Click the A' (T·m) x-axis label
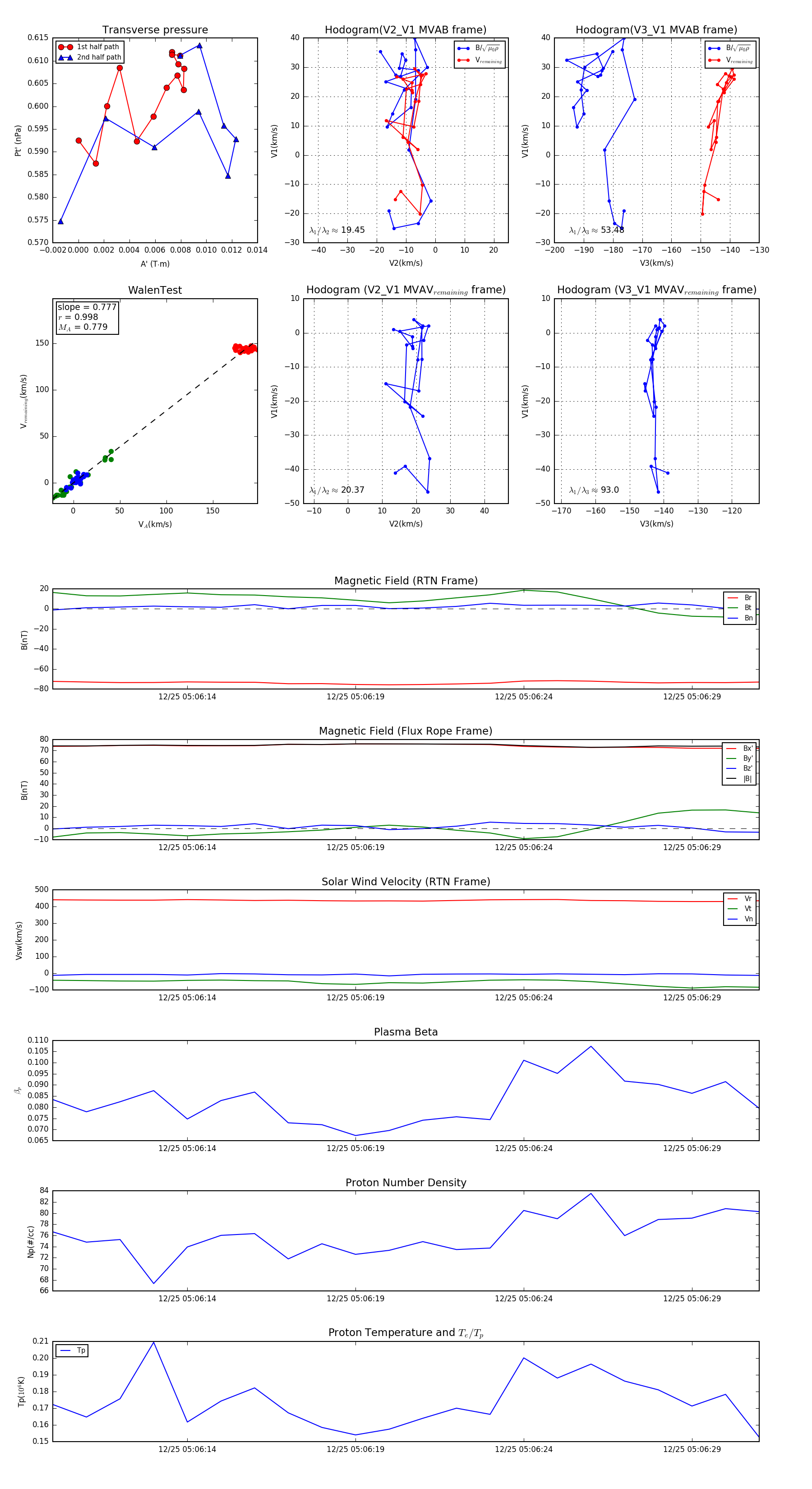 pyautogui.click(x=155, y=264)
